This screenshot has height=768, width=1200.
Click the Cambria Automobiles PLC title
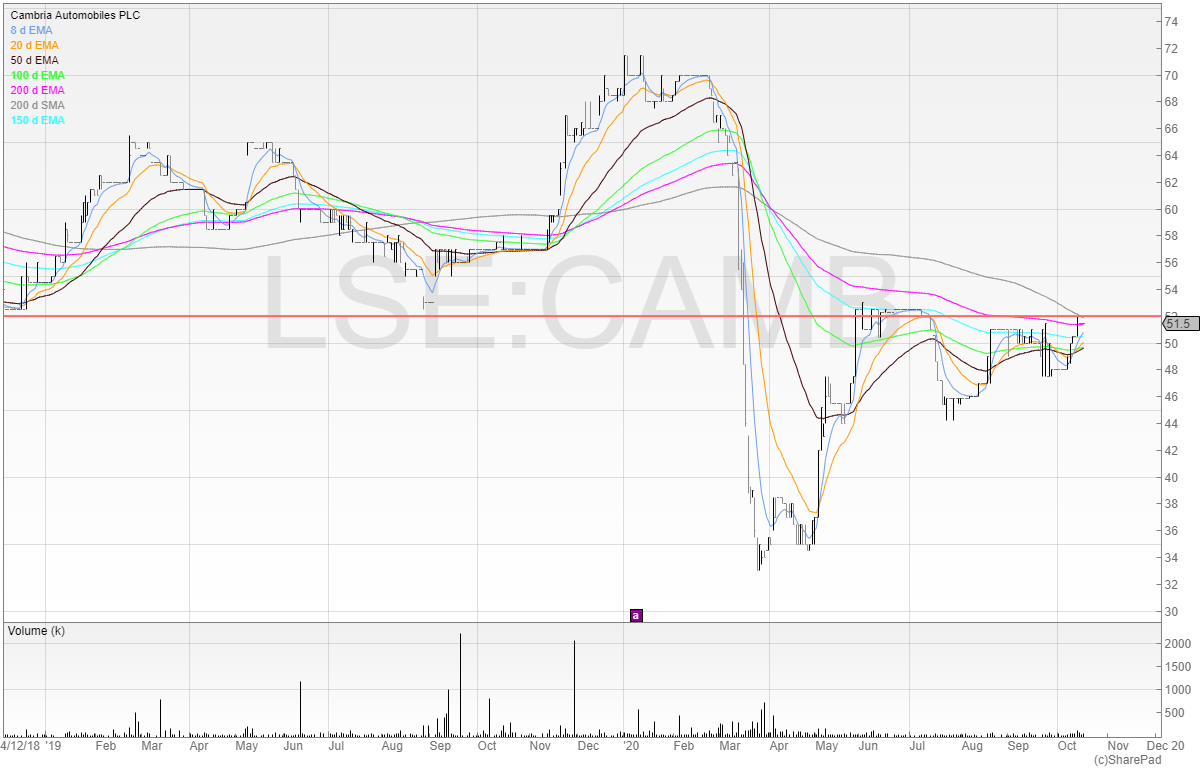click(75, 15)
